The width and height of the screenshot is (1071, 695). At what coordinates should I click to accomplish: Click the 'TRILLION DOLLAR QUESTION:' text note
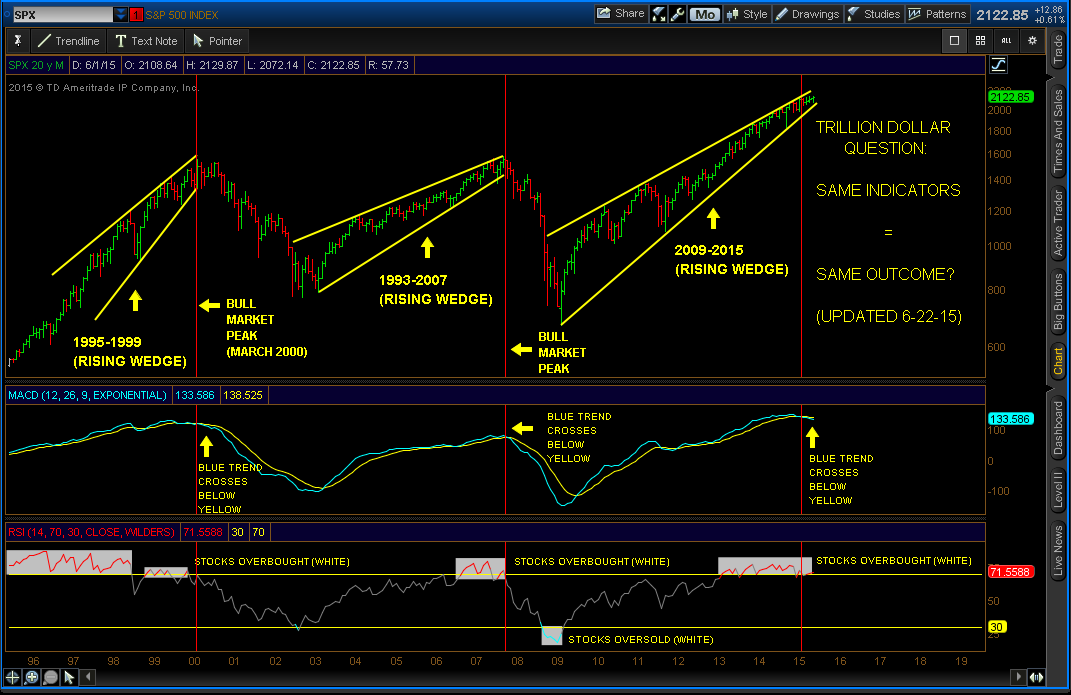coord(884,138)
